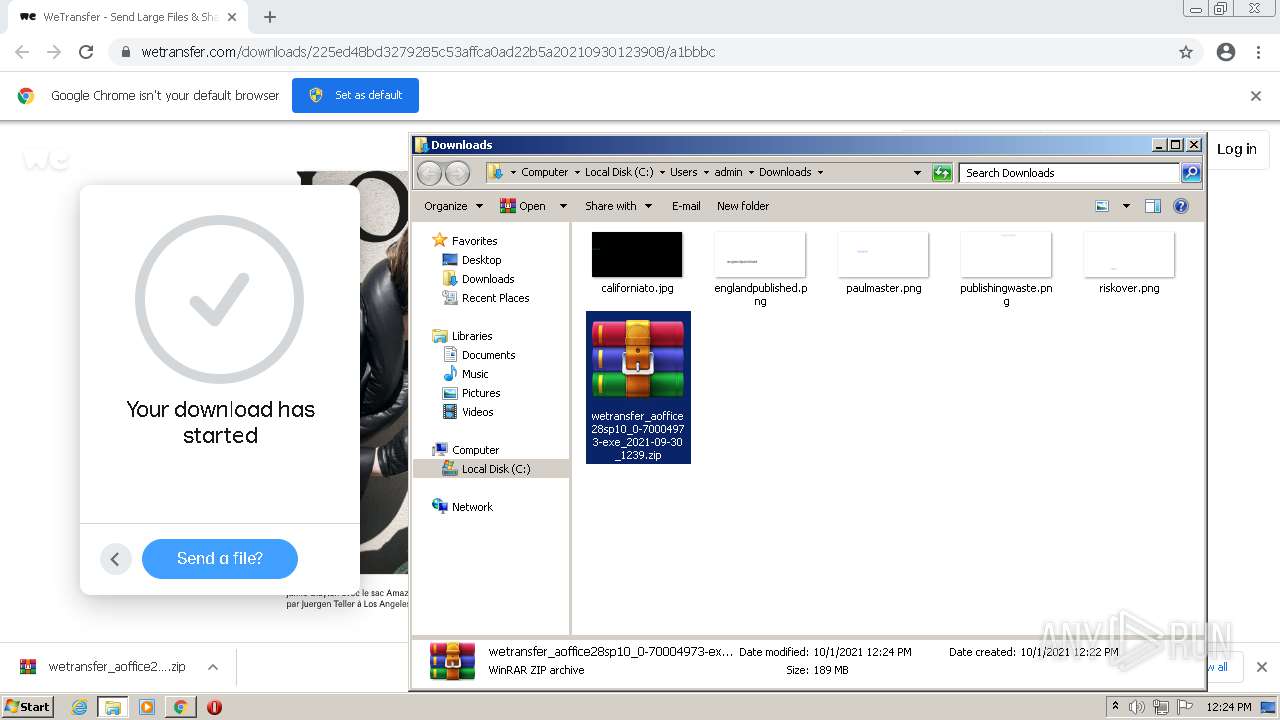Click the search magnifier icon in Explorer
1280x720 pixels.
tap(1190, 173)
